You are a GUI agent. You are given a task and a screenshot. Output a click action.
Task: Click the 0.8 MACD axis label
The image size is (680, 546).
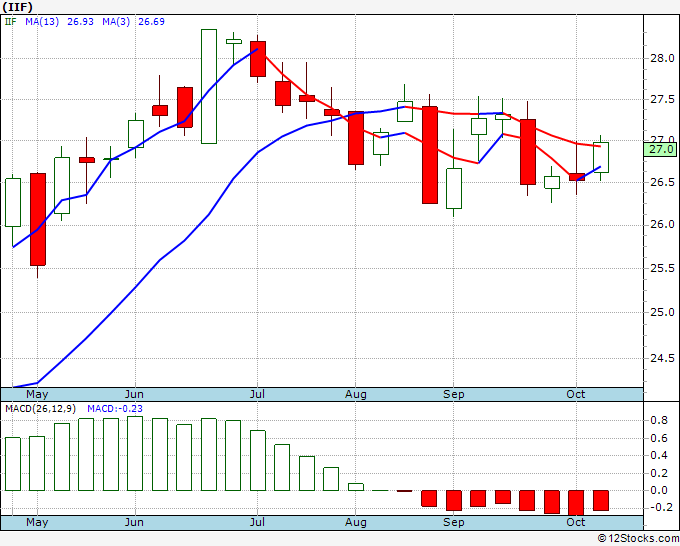tap(659, 420)
